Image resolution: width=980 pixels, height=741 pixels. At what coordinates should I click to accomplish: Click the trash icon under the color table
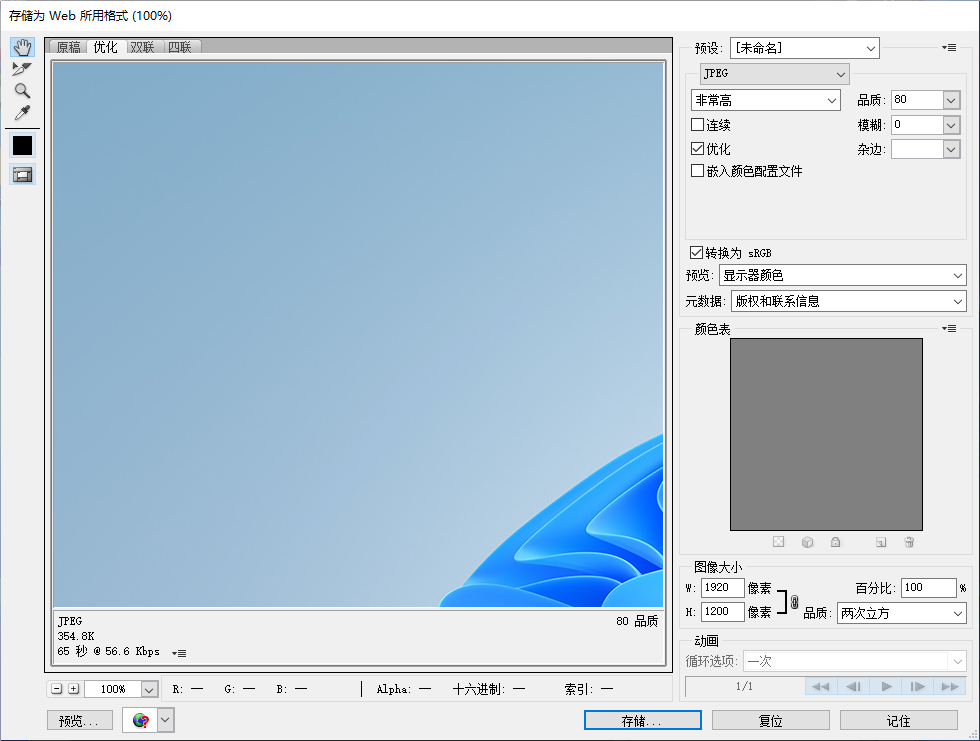pyautogui.click(x=909, y=541)
